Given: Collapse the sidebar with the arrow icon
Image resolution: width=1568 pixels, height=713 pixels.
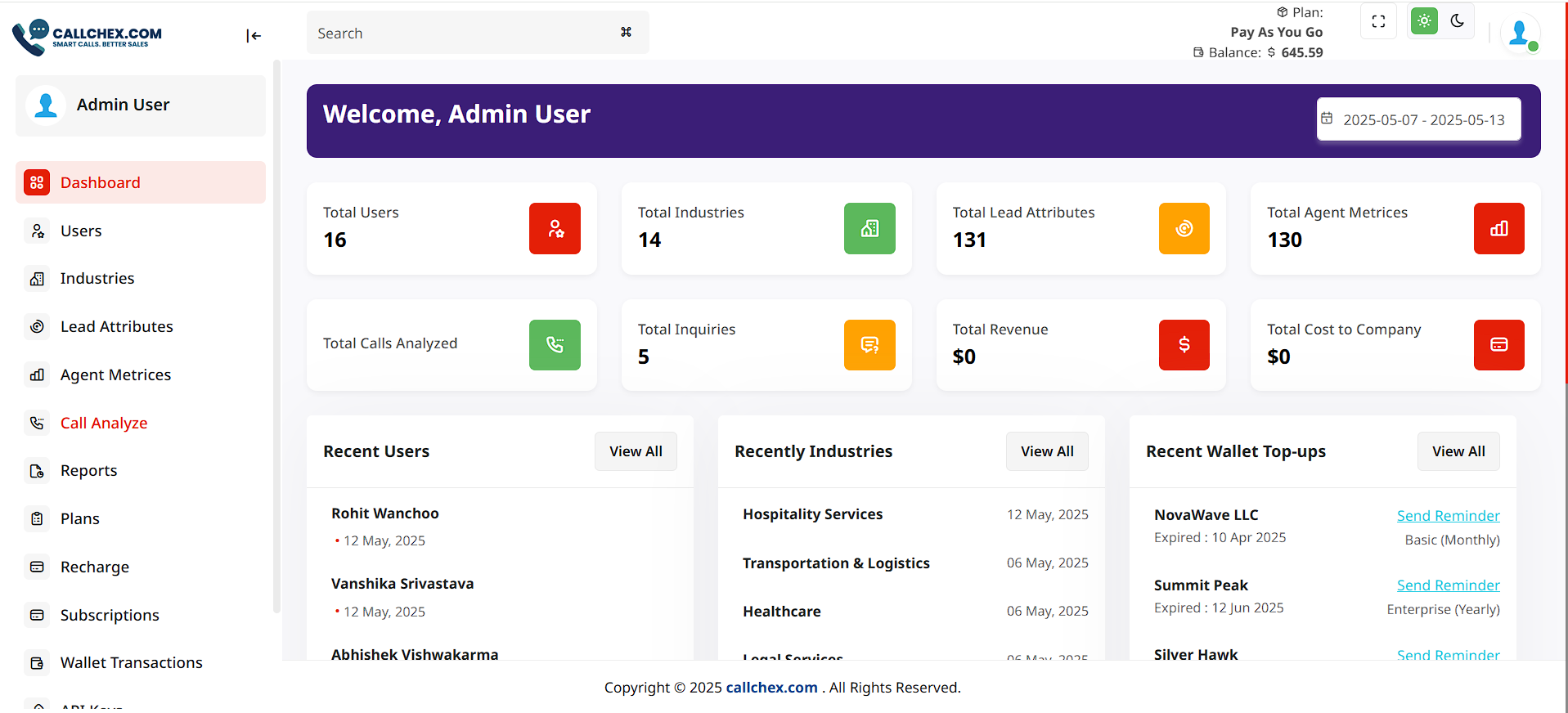Looking at the screenshot, I should pyautogui.click(x=254, y=35).
